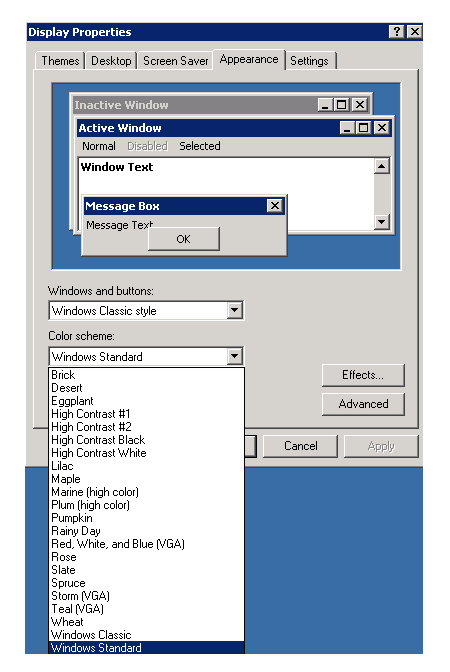Image resolution: width=450 pixels, height=672 pixels.
Task: Click Inactive Window preview minimize icon
Action: tap(325, 105)
